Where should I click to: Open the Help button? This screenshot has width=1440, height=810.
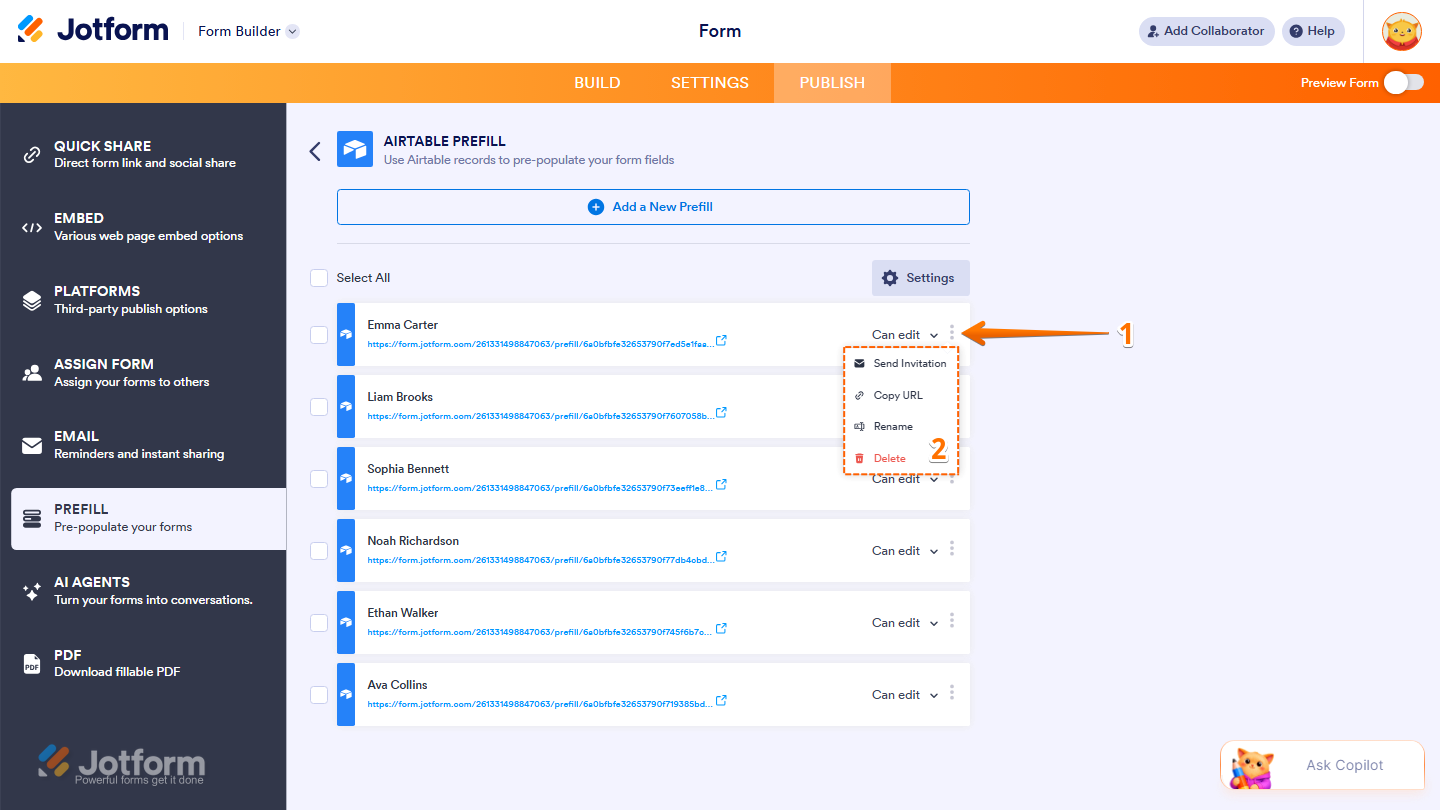(1313, 31)
